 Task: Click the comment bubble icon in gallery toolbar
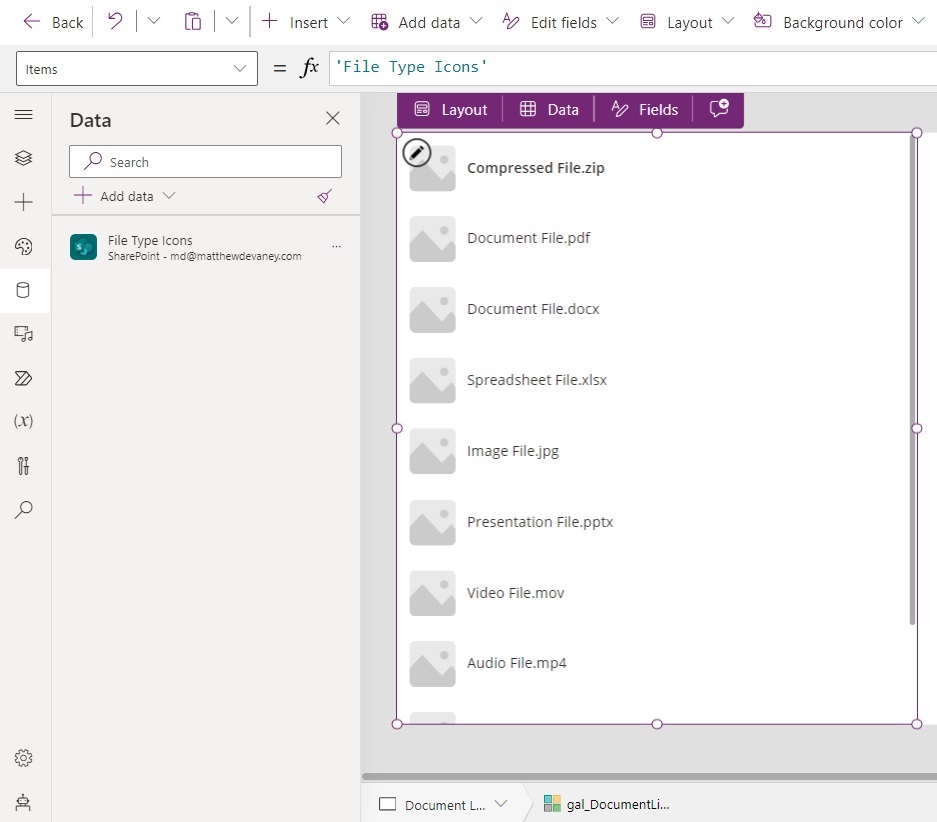pos(719,109)
